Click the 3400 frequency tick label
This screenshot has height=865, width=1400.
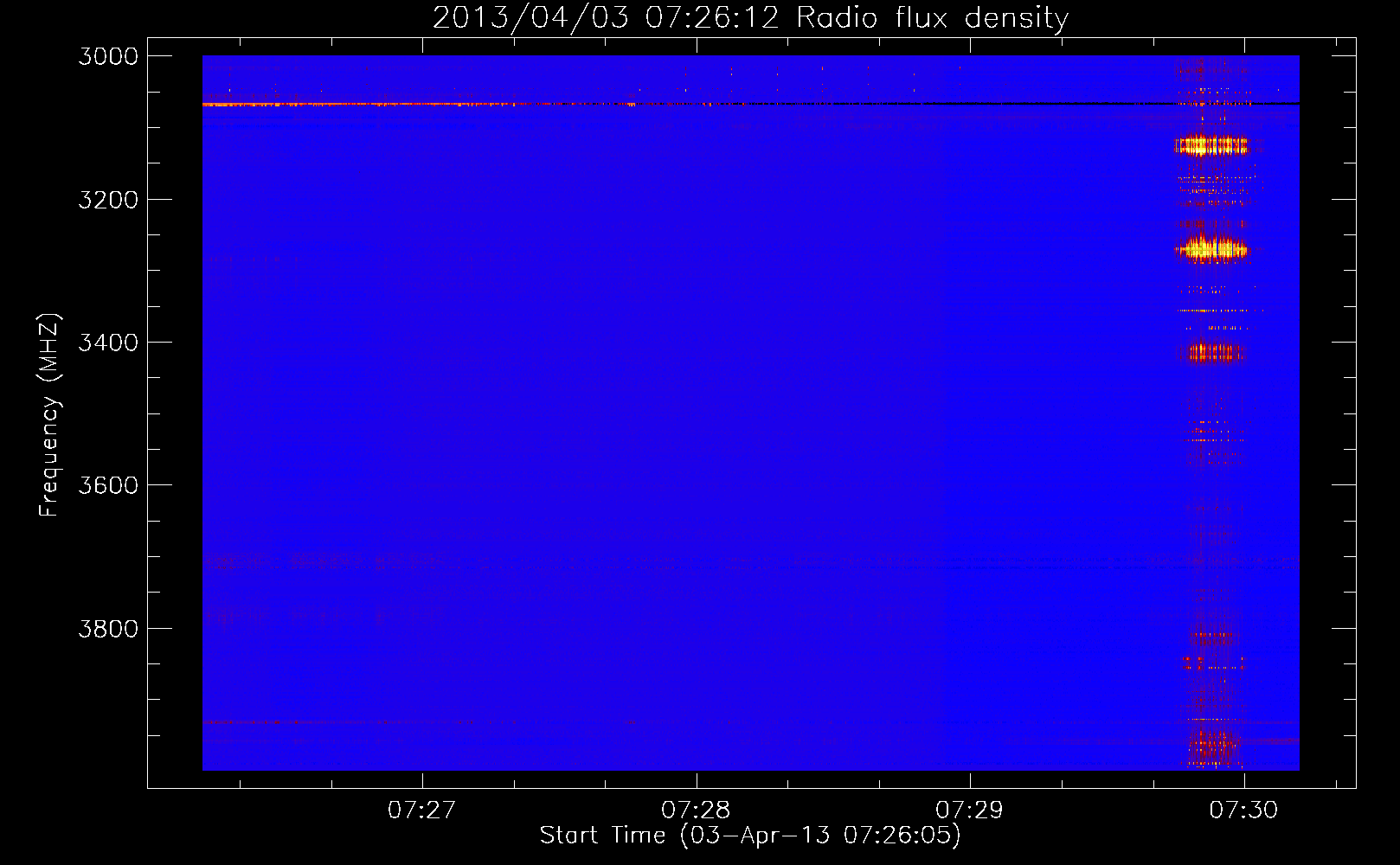[x=108, y=343]
